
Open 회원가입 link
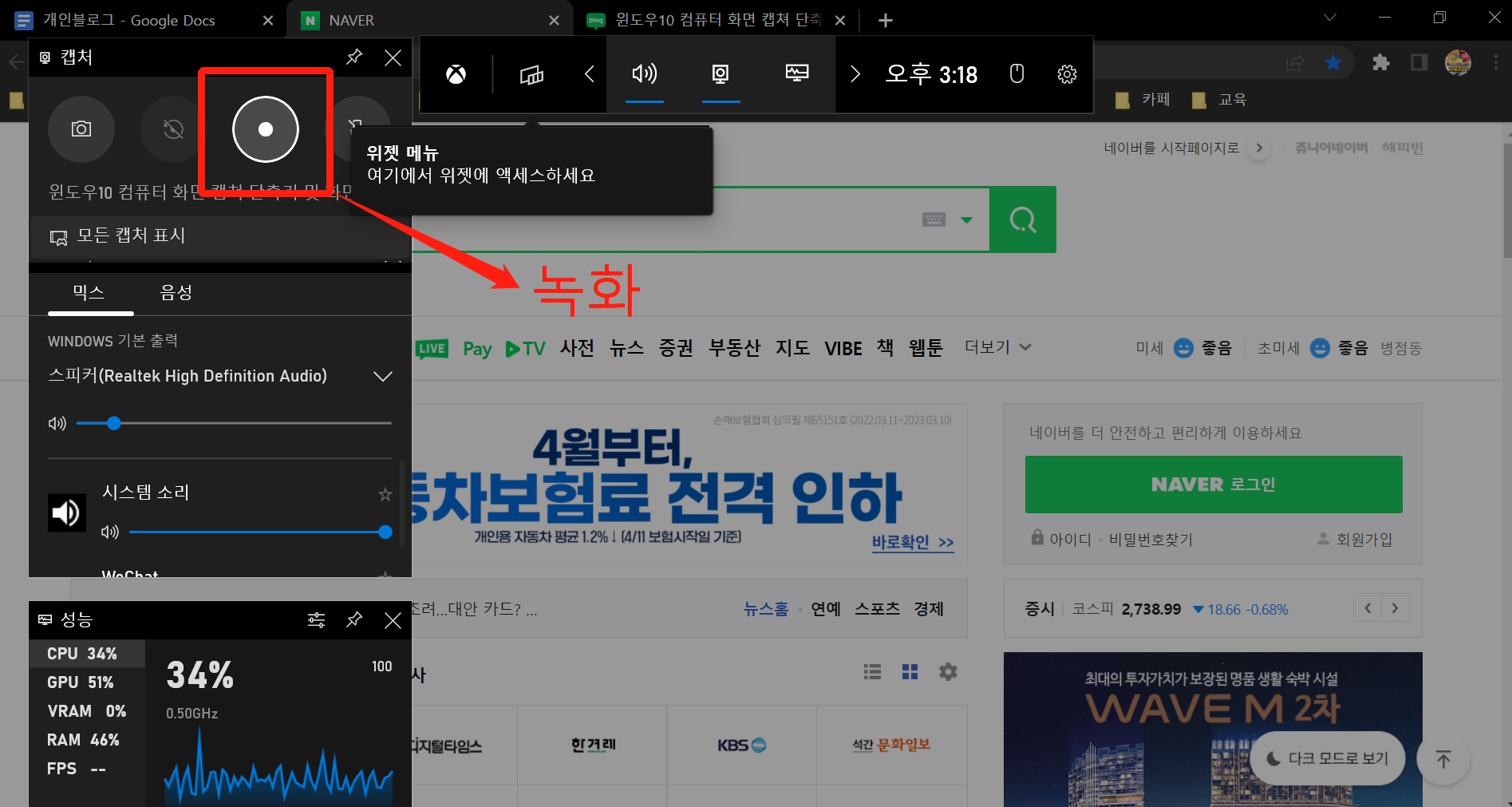tap(1364, 540)
